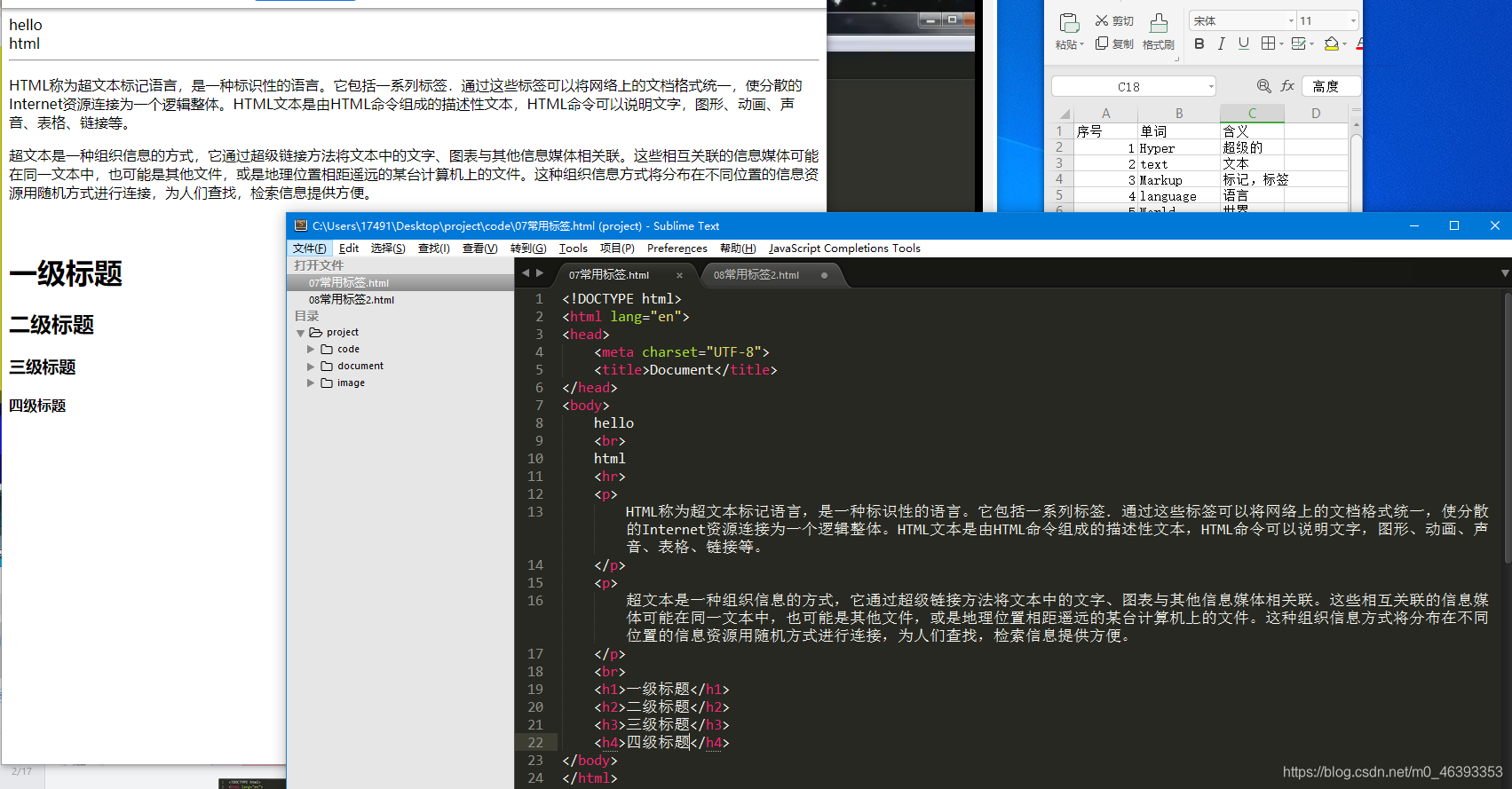This screenshot has width=1512, height=789.
Task: Click the cell style icon beside borders
Action: (1298, 43)
